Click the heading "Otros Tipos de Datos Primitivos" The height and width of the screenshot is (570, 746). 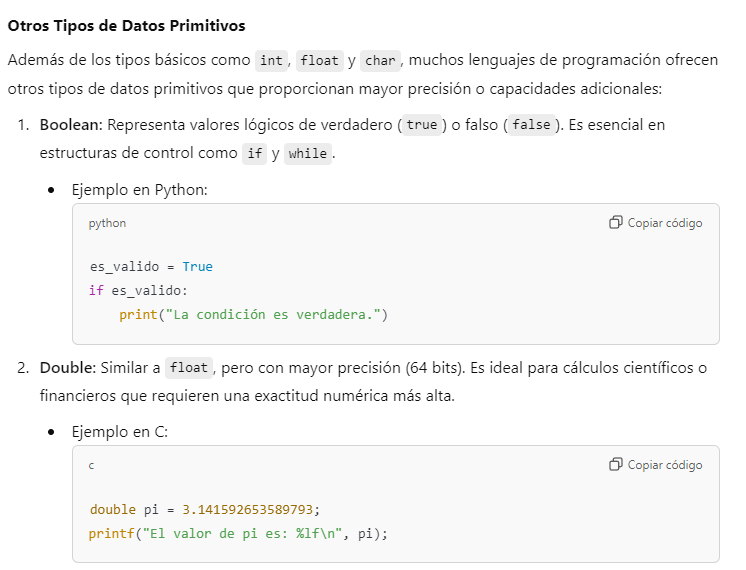126,25
